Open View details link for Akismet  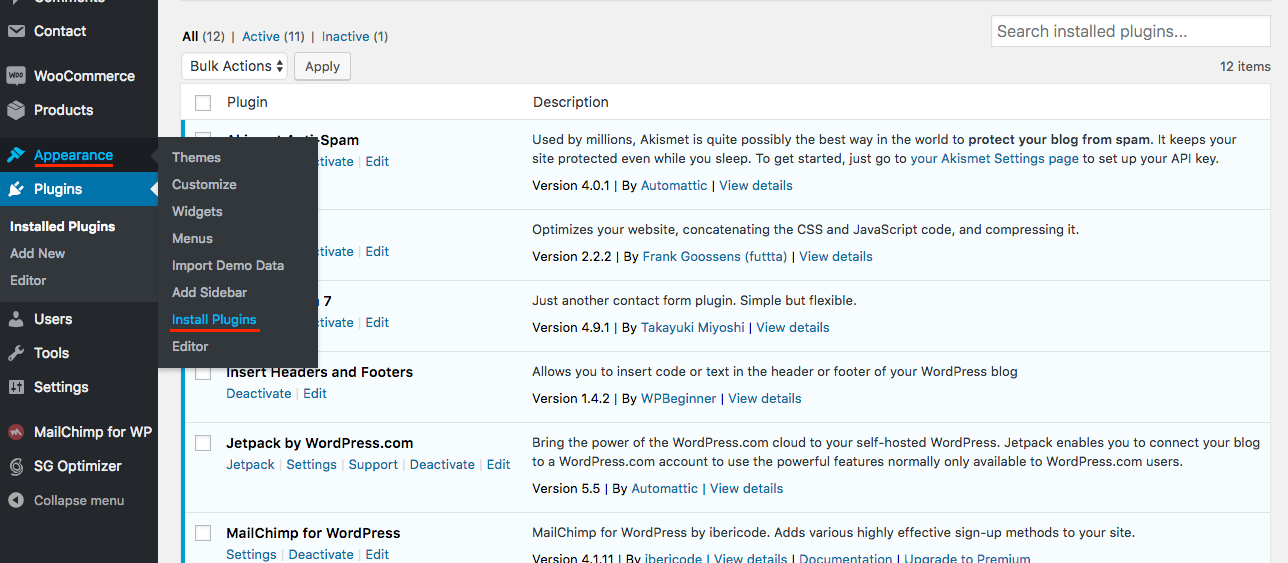click(x=756, y=185)
